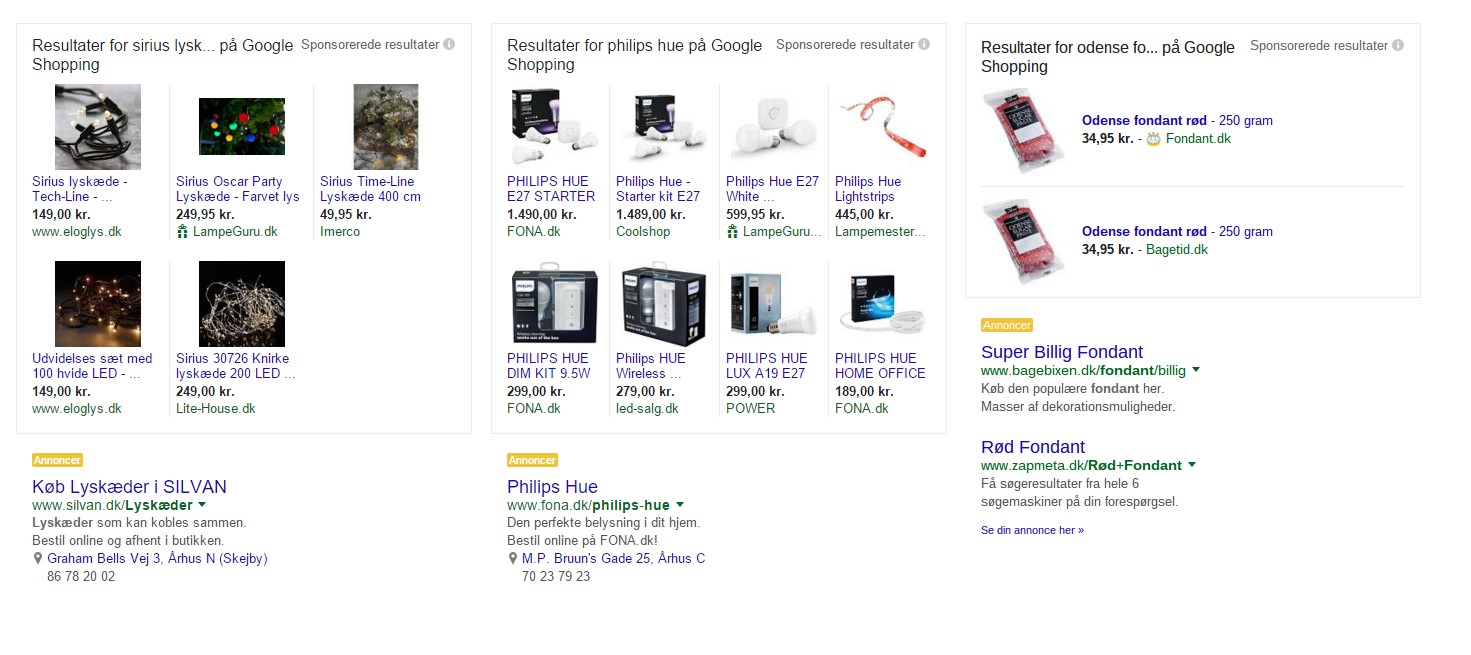Screen dimensions: 1471x655
Task: Open the Super Billig Fondant ad link
Action: pos(1061,352)
